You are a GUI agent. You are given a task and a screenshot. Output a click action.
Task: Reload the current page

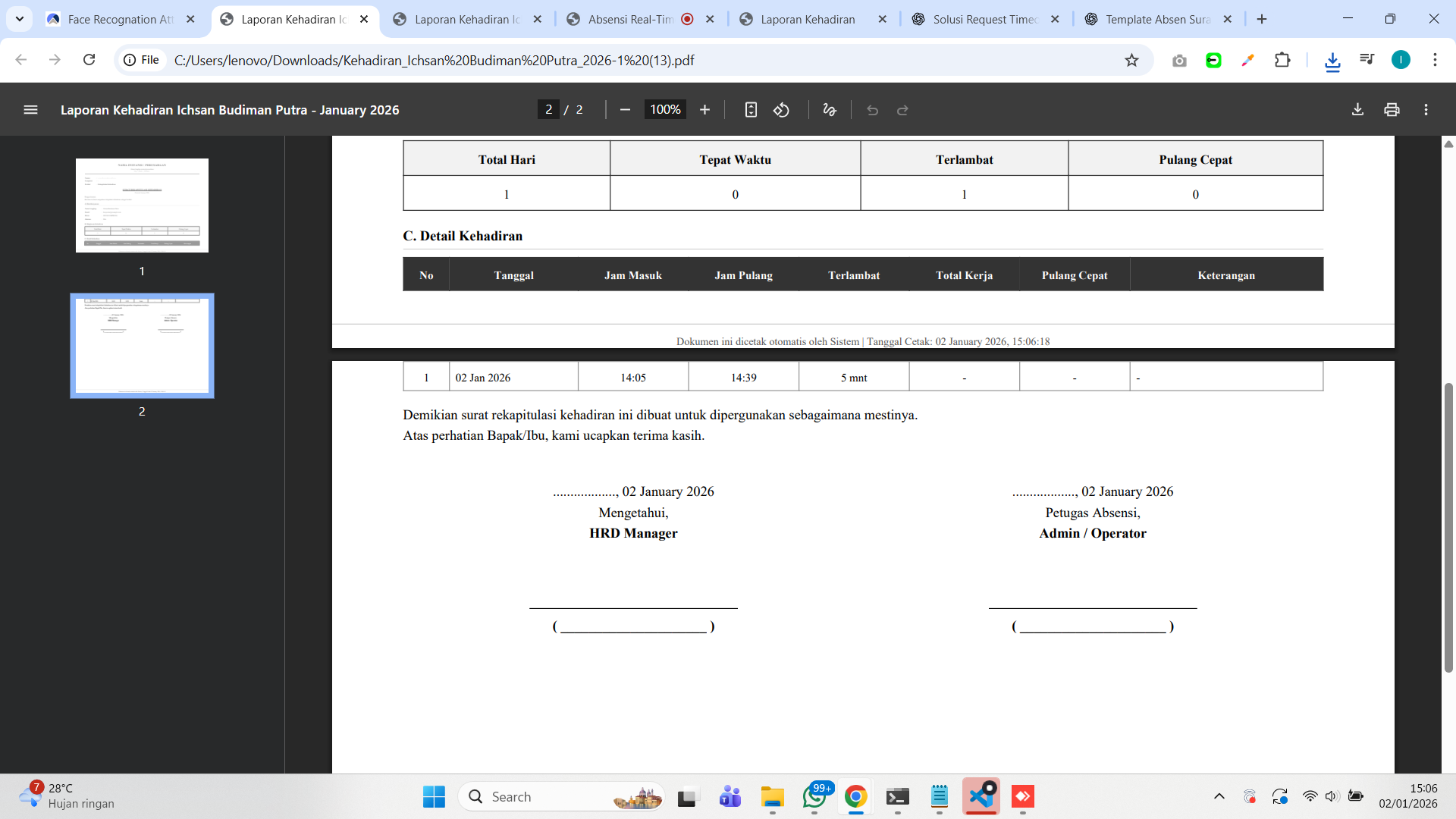tap(89, 60)
